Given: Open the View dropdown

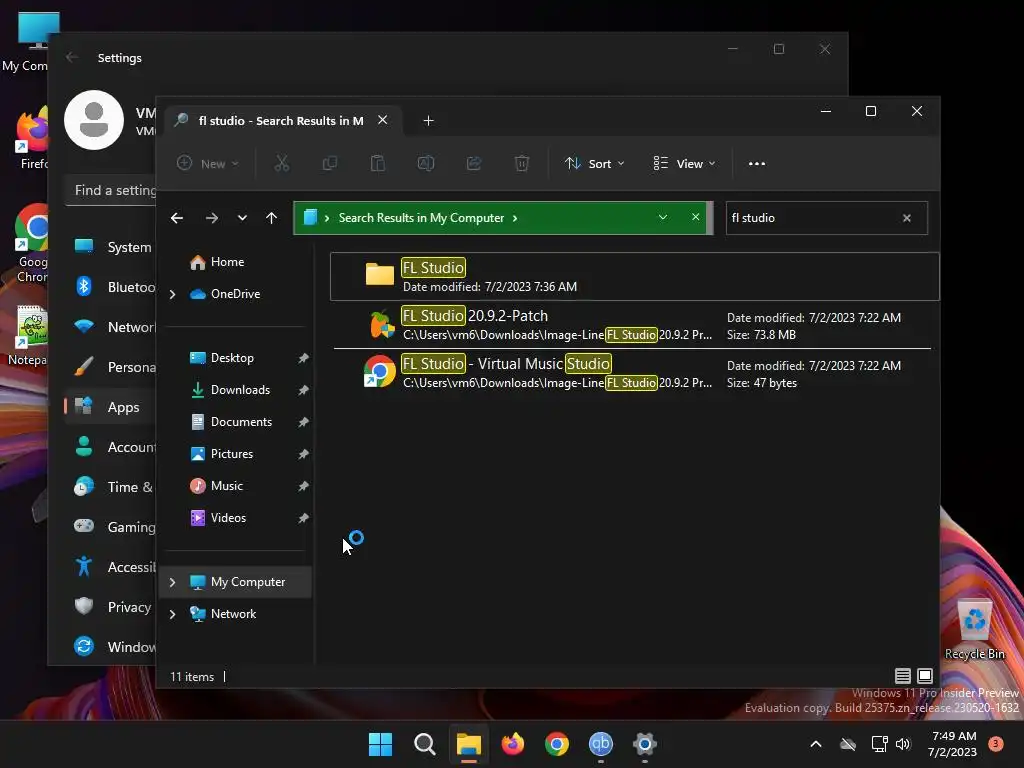Looking at the screenshot, I should pyautogui.click(x=684, y=163).
